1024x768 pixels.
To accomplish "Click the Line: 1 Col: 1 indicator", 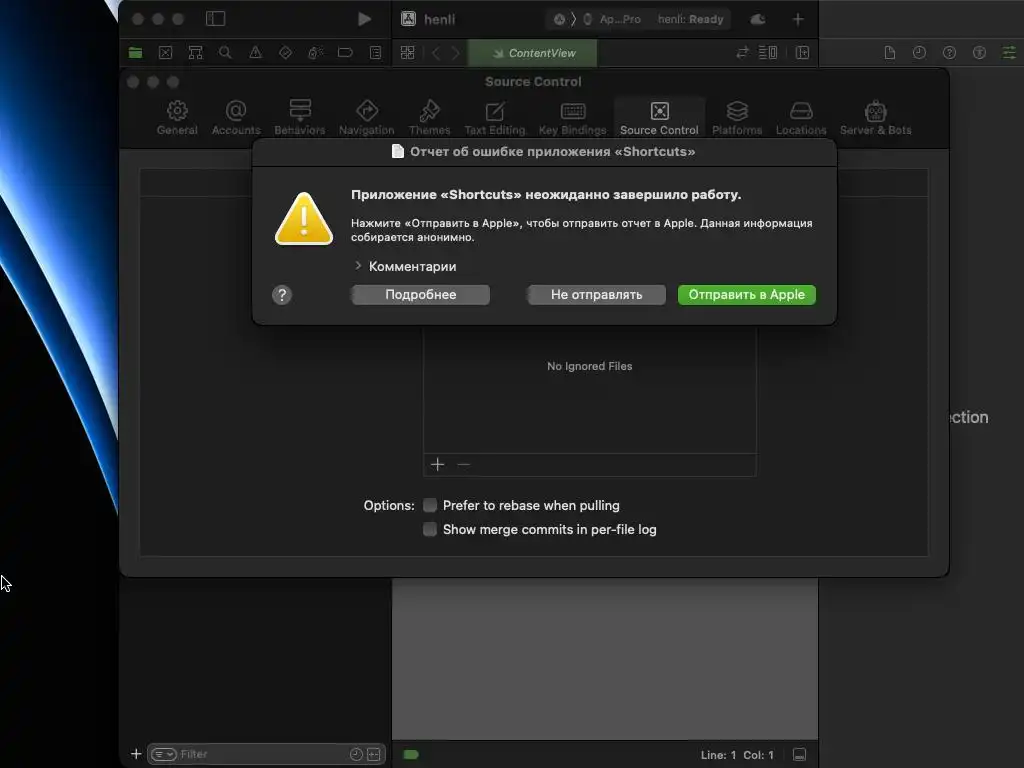I will (x=737, y=755).
